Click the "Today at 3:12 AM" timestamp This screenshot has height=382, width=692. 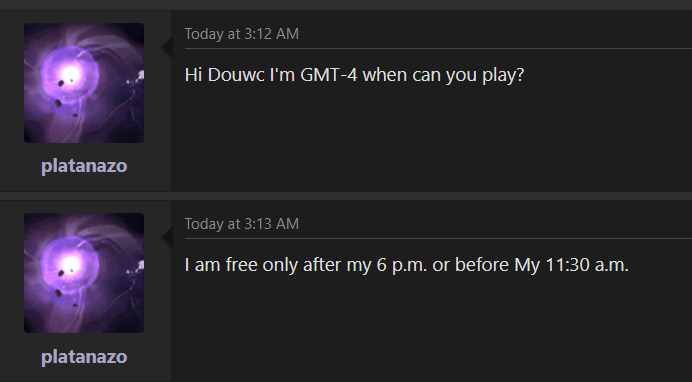(x=242, y=34)
